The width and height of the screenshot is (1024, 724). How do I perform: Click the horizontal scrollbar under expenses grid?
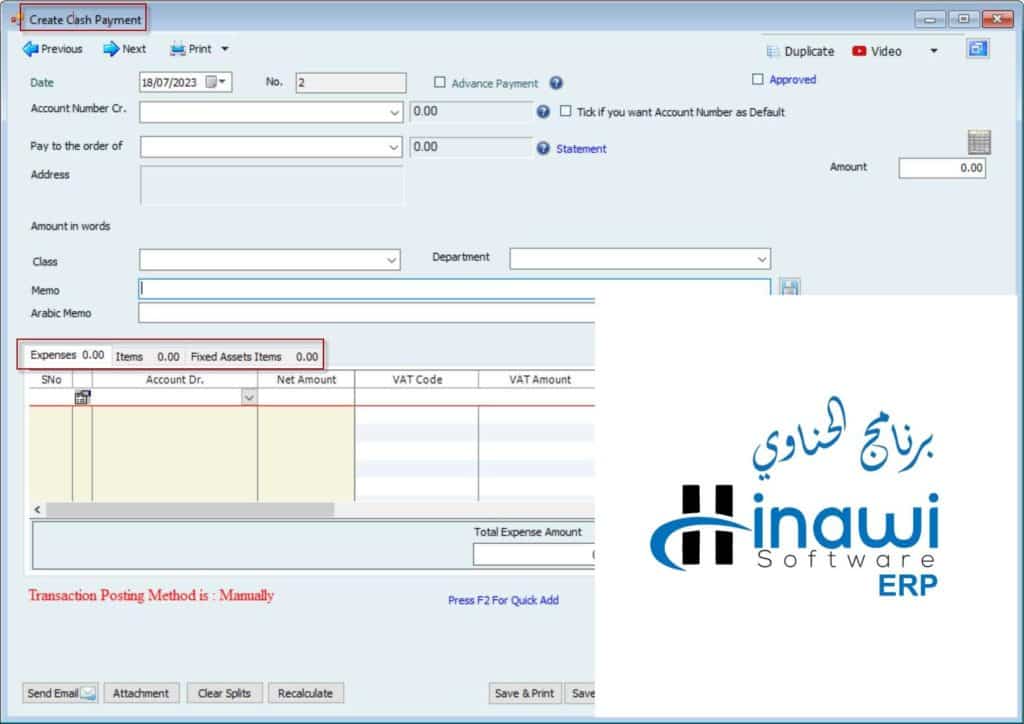pos(190,510)
